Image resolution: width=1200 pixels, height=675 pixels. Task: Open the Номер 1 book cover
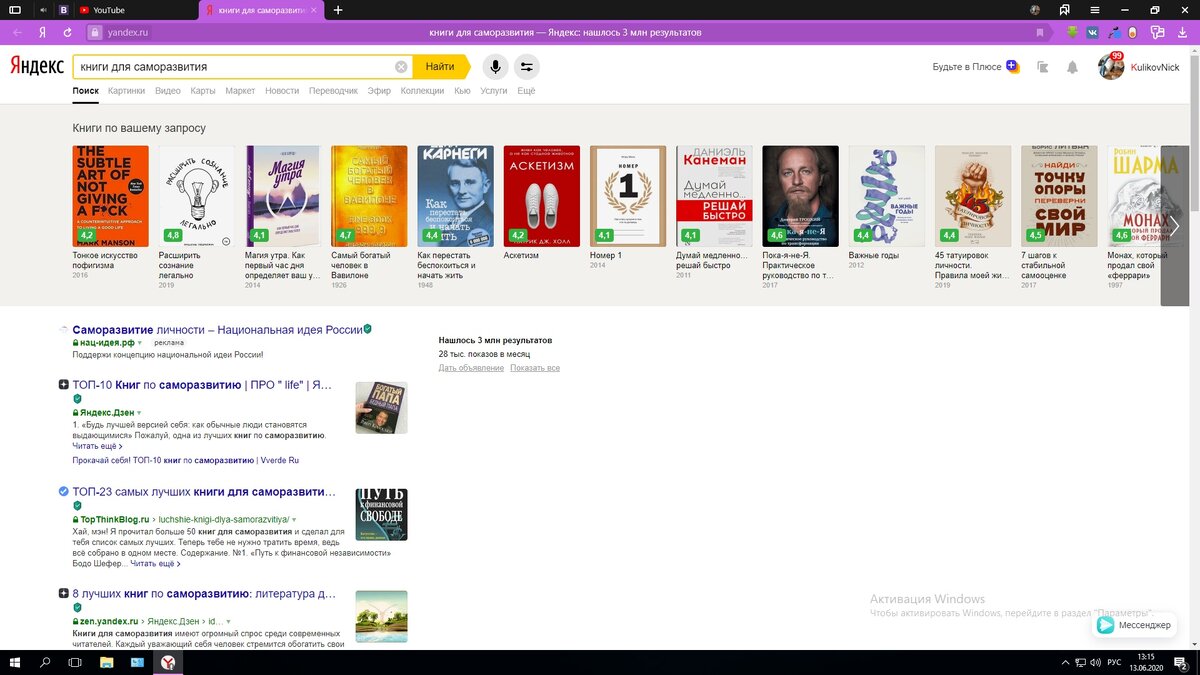click(x=628, y=196)
